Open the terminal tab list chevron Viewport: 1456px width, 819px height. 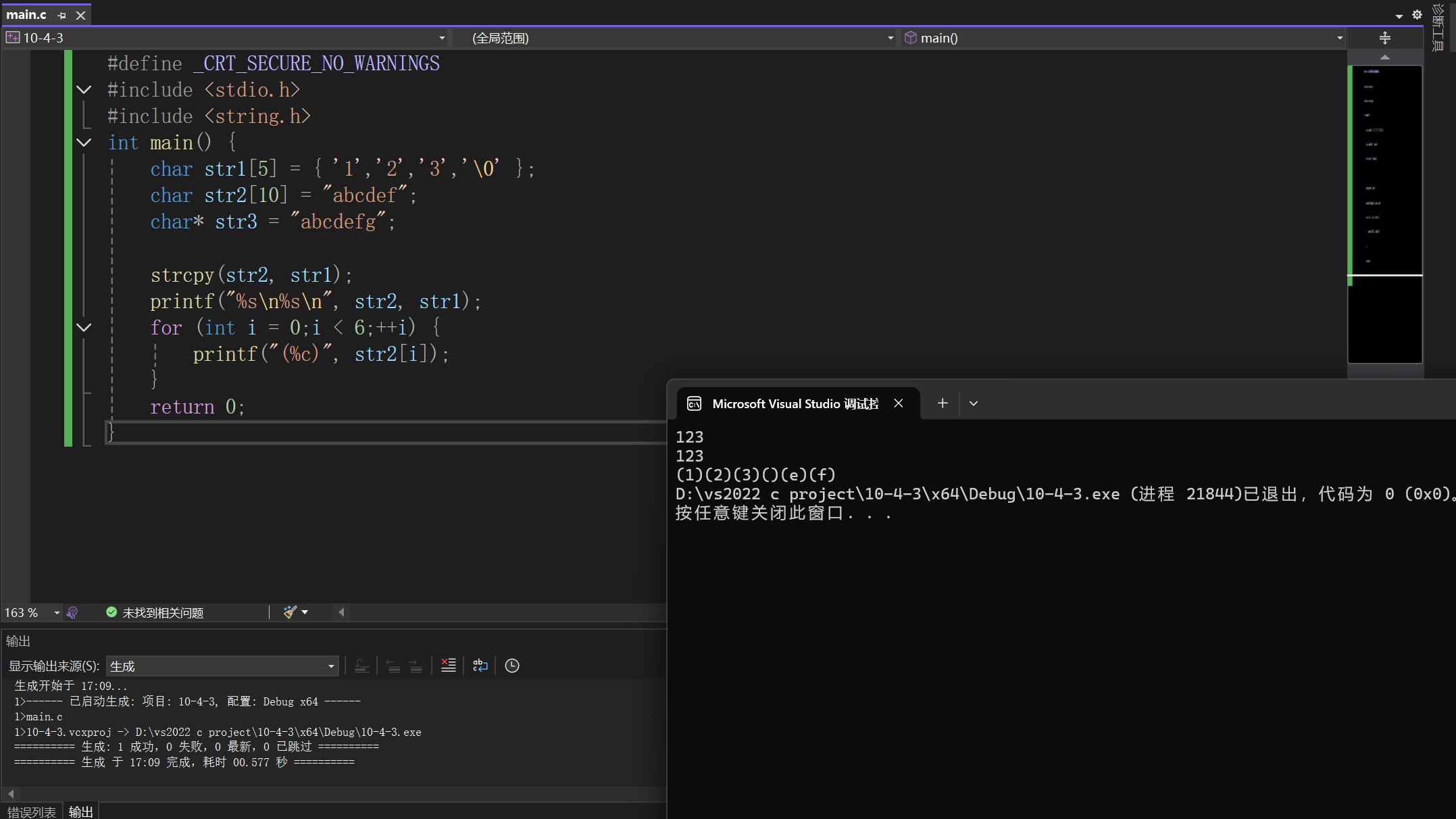point(974,403)
